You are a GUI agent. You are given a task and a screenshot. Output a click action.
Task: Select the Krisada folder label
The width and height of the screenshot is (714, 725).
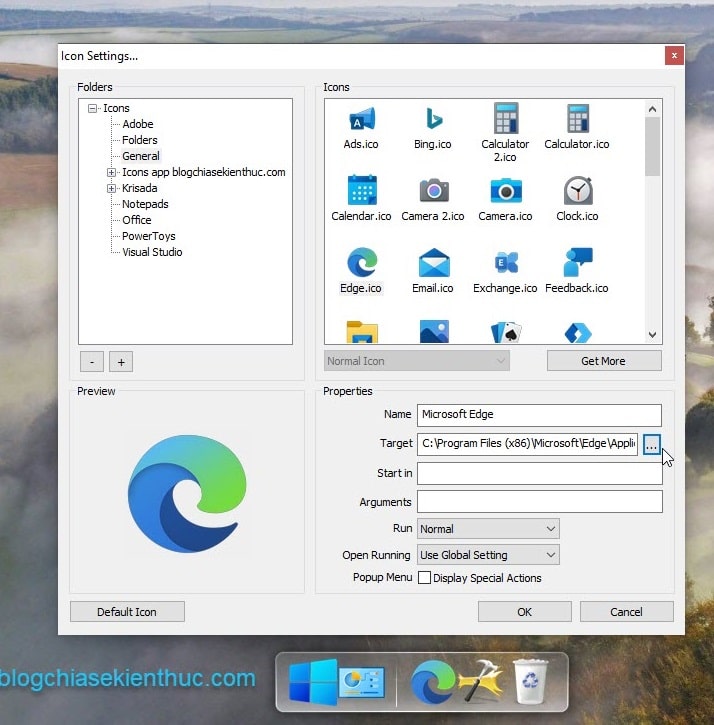(x=140, y=188)
